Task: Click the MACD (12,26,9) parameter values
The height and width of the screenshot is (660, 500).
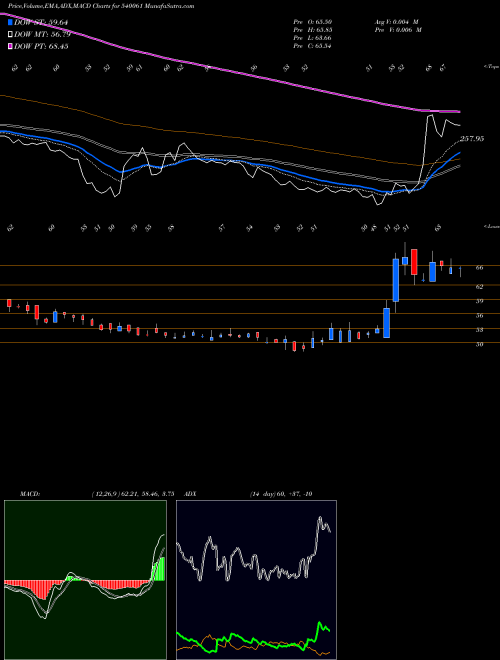Action: click(132, 494)
